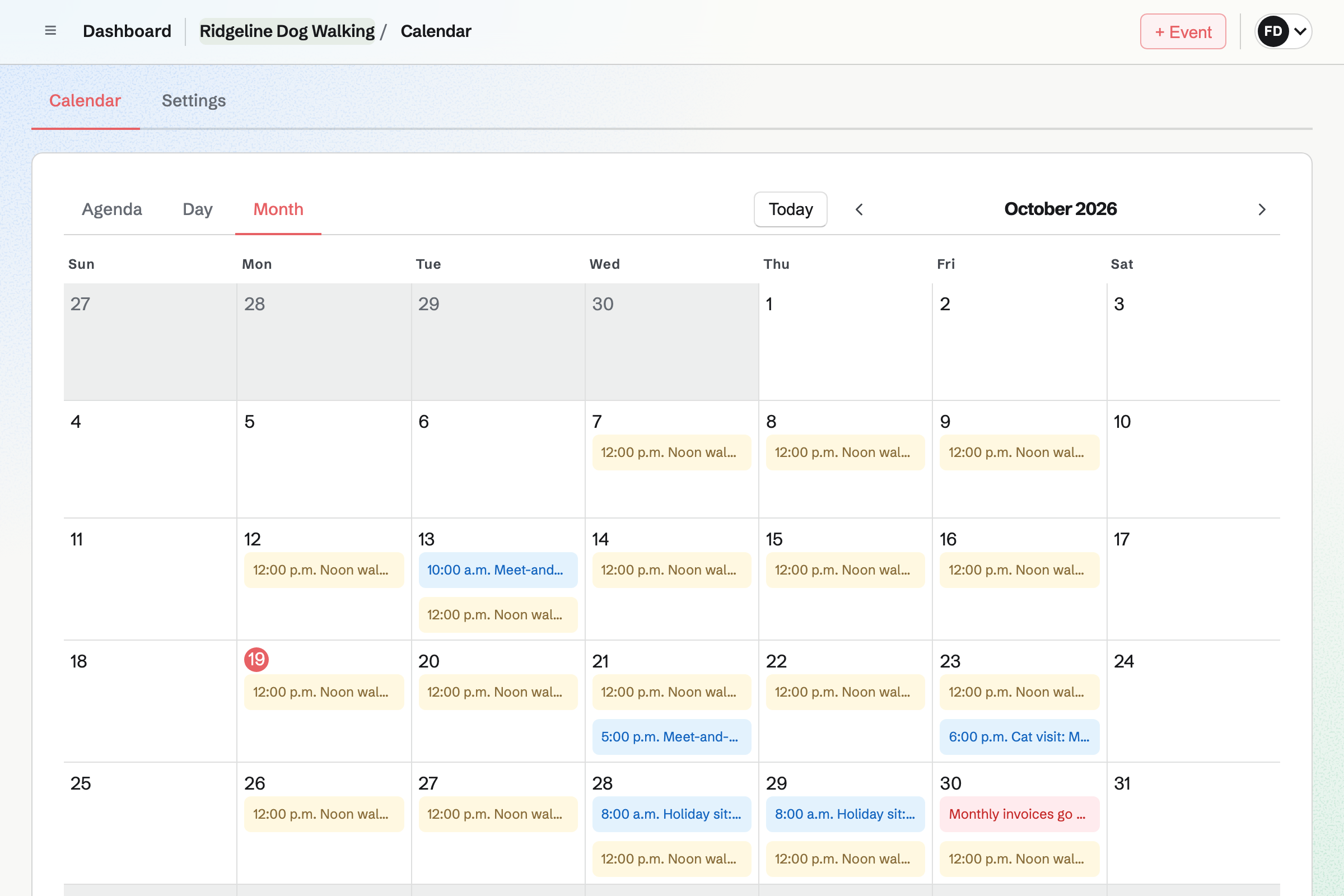Select day 1 Thursday cell
Screen dimensions: 1344x896
pos(846,342)
